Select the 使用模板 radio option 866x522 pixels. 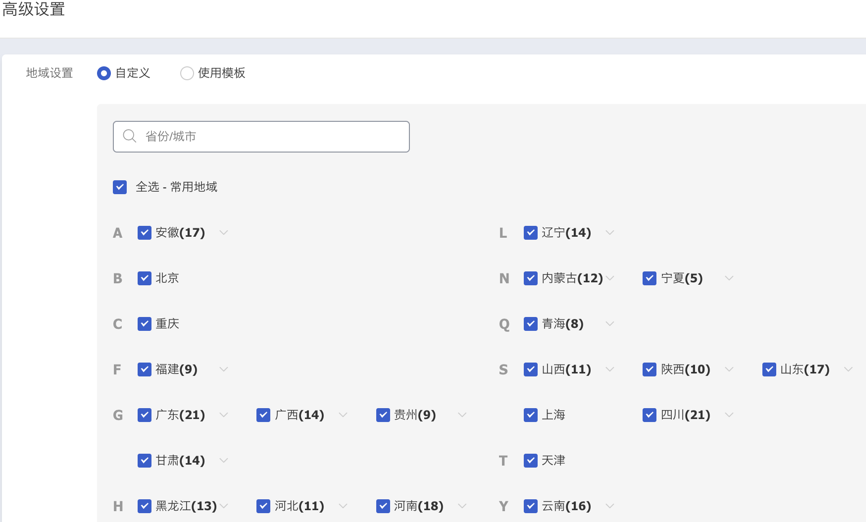click(187, 73)
